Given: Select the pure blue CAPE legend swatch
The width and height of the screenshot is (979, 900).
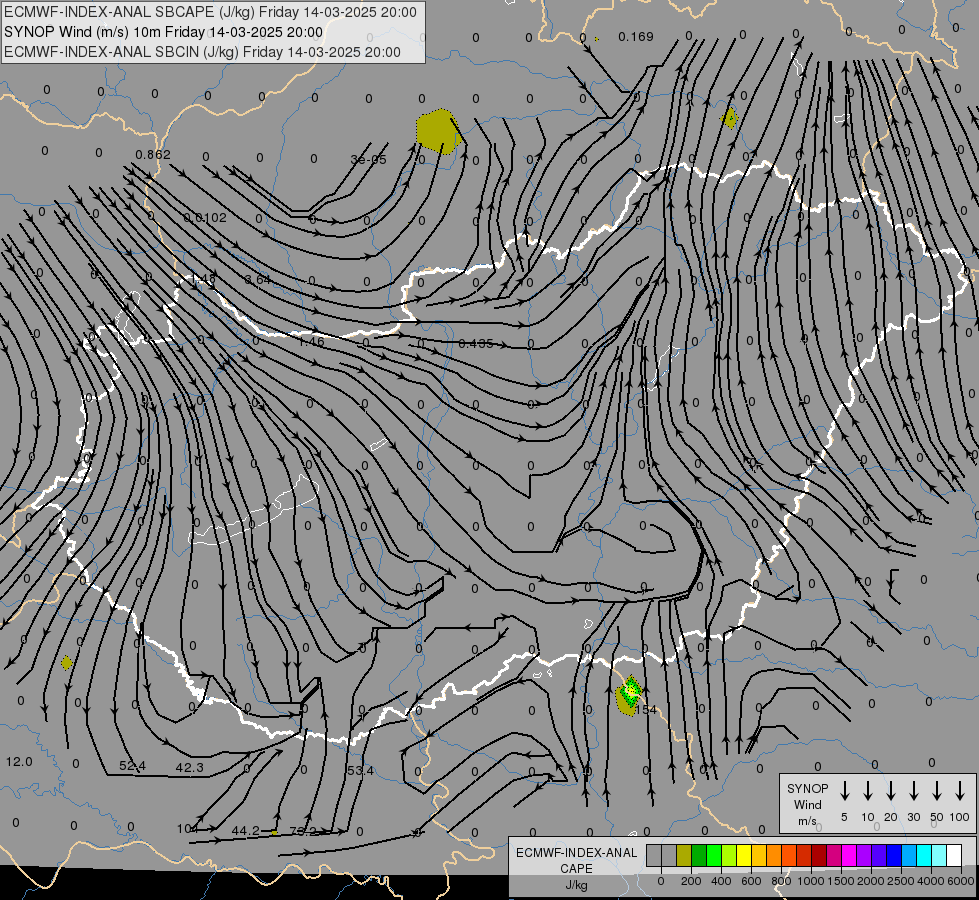Looking at the screenshot, I should point(894,856).
